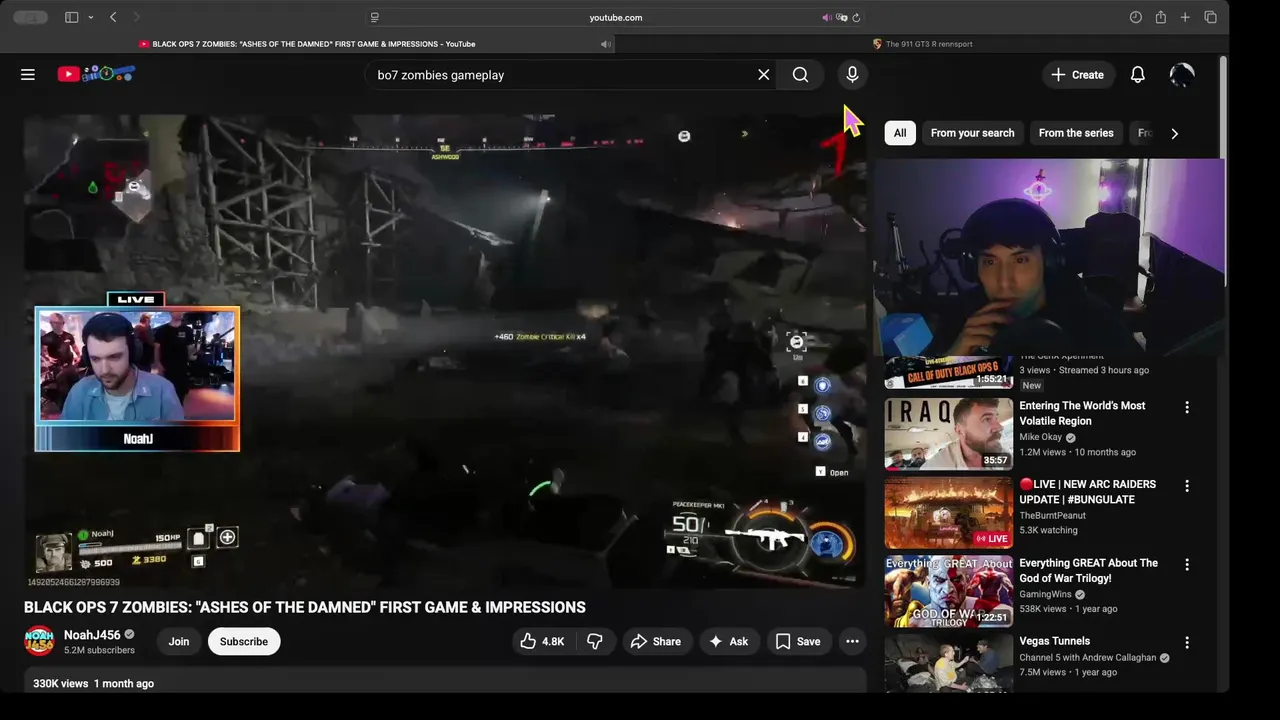Run search with the magnifier button
The image size is (1280, 720).
click(x=800, y=75)
